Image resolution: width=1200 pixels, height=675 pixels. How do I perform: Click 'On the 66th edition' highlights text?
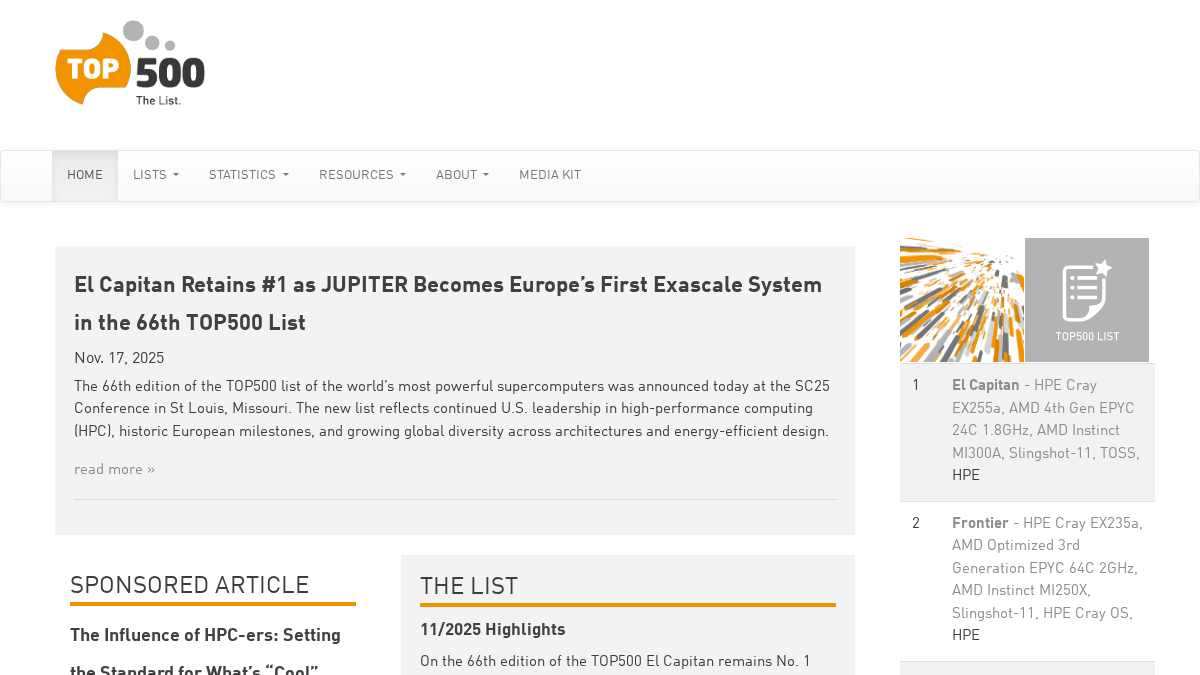pyautogui.click(x=615, y=661)
